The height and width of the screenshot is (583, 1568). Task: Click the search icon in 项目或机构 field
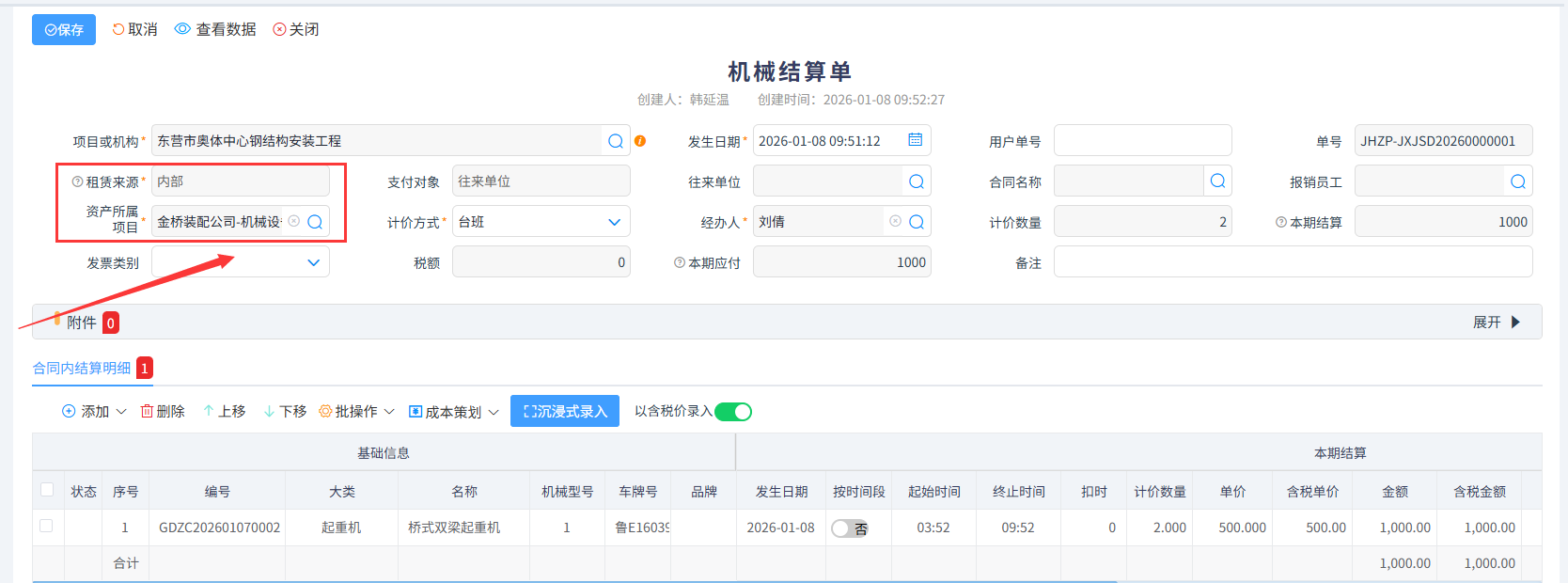pos(616,141)
